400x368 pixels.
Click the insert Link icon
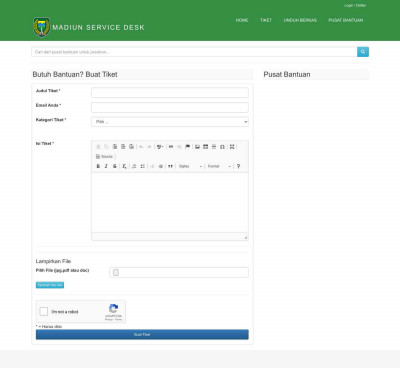171,147
